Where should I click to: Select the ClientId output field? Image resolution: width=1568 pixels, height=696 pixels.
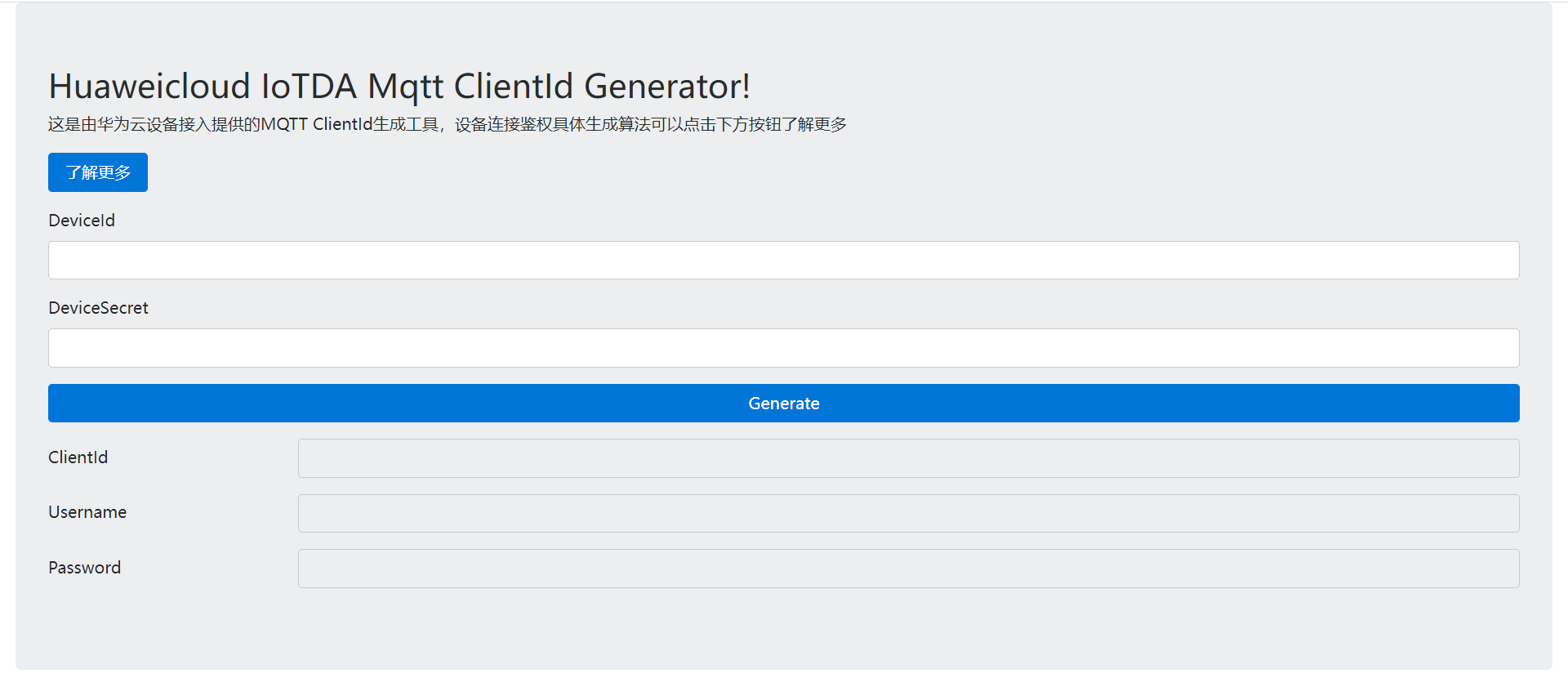click(909, 458)
